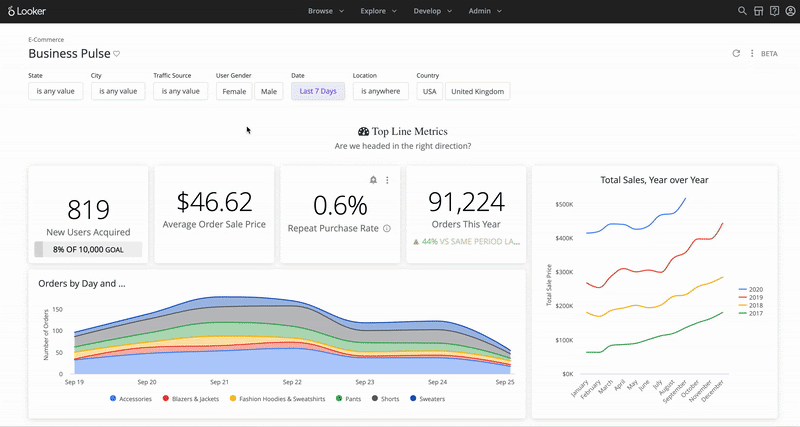Screen dimensions: 800x427
Task: Click the alert bell on Repeat Purchase Rate
Action: click(x=373, y=180)
